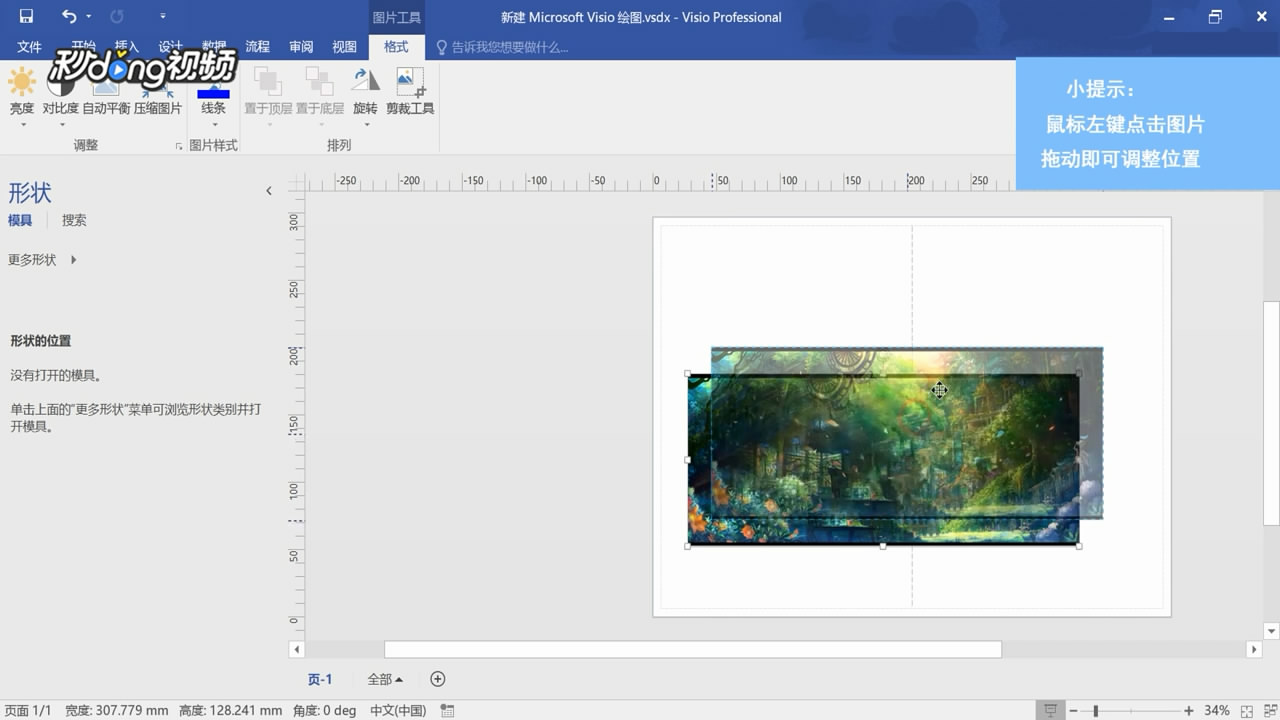Click fit page to window icon

pos(1246,711)
